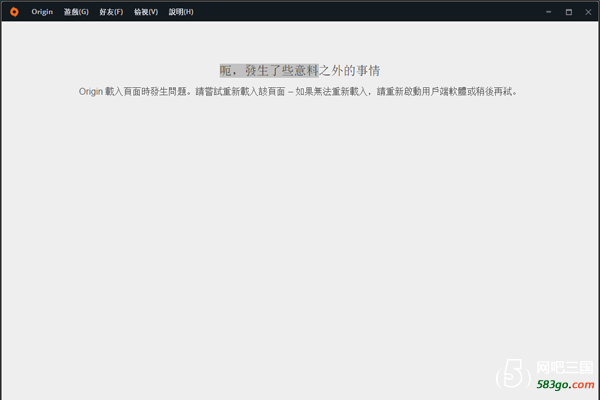
Task: Click the orange Origin logo icon
Action: pos(14,12)
